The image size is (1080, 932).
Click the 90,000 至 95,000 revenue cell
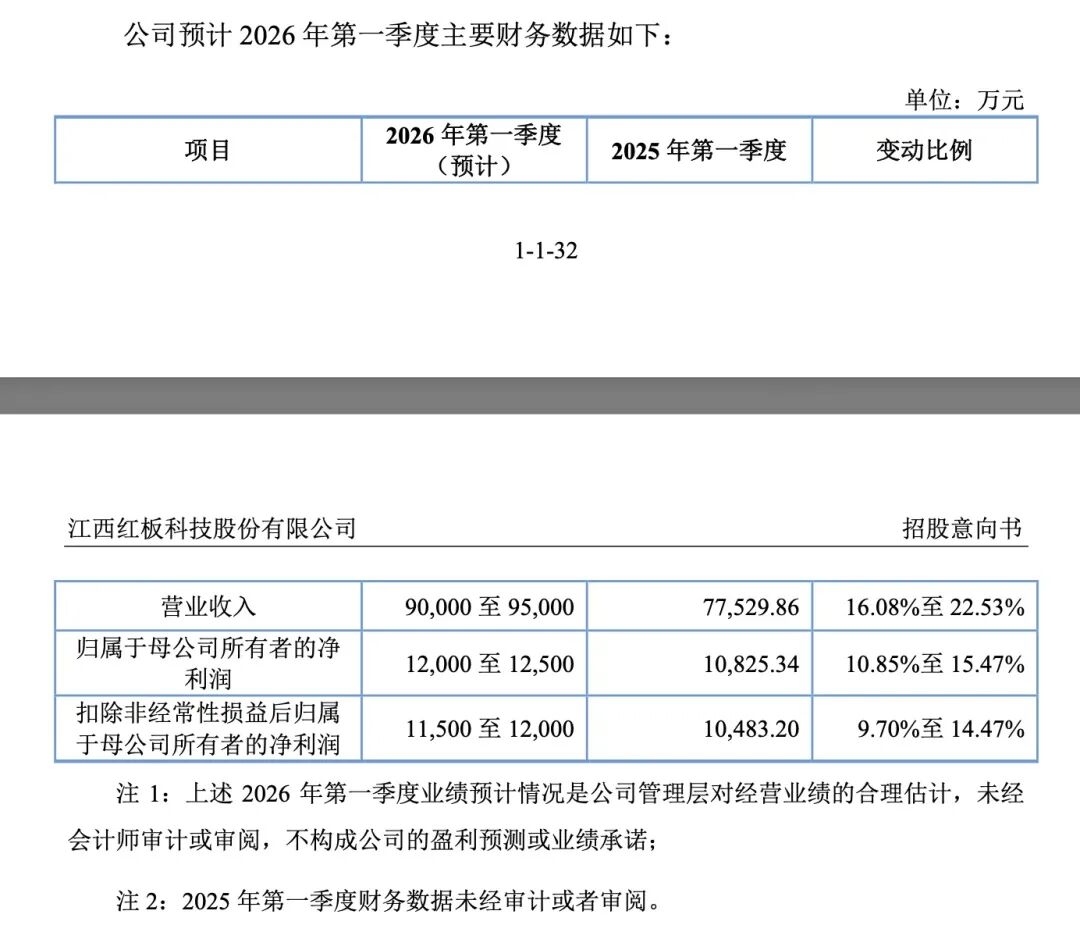point(490,607)
